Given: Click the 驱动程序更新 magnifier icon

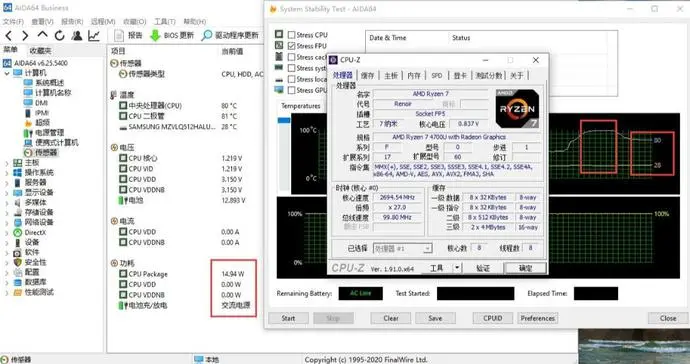Looking at the screenshot, I should [x=206, y=35].
